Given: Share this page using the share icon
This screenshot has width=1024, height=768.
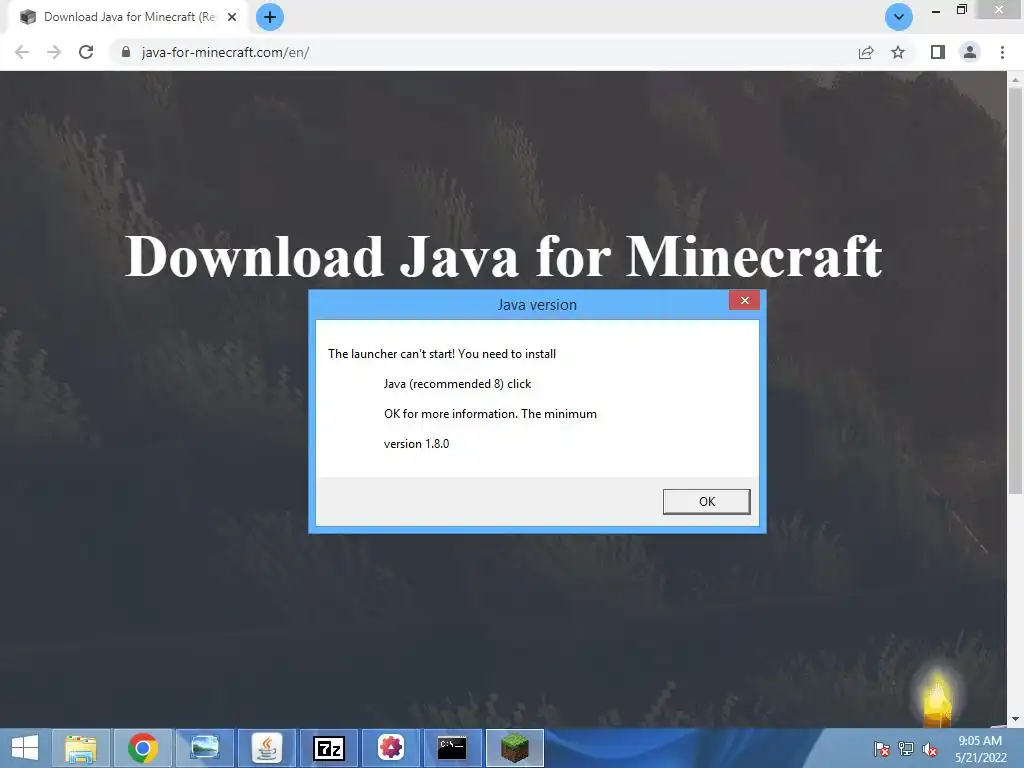Looking at the screenshot, I should point(866,52).
